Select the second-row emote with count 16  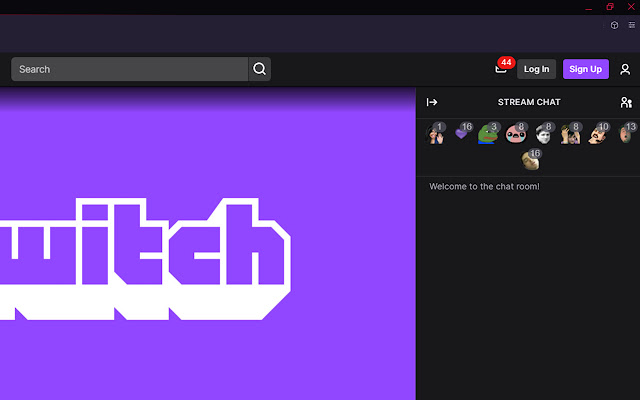coord(531,160)
